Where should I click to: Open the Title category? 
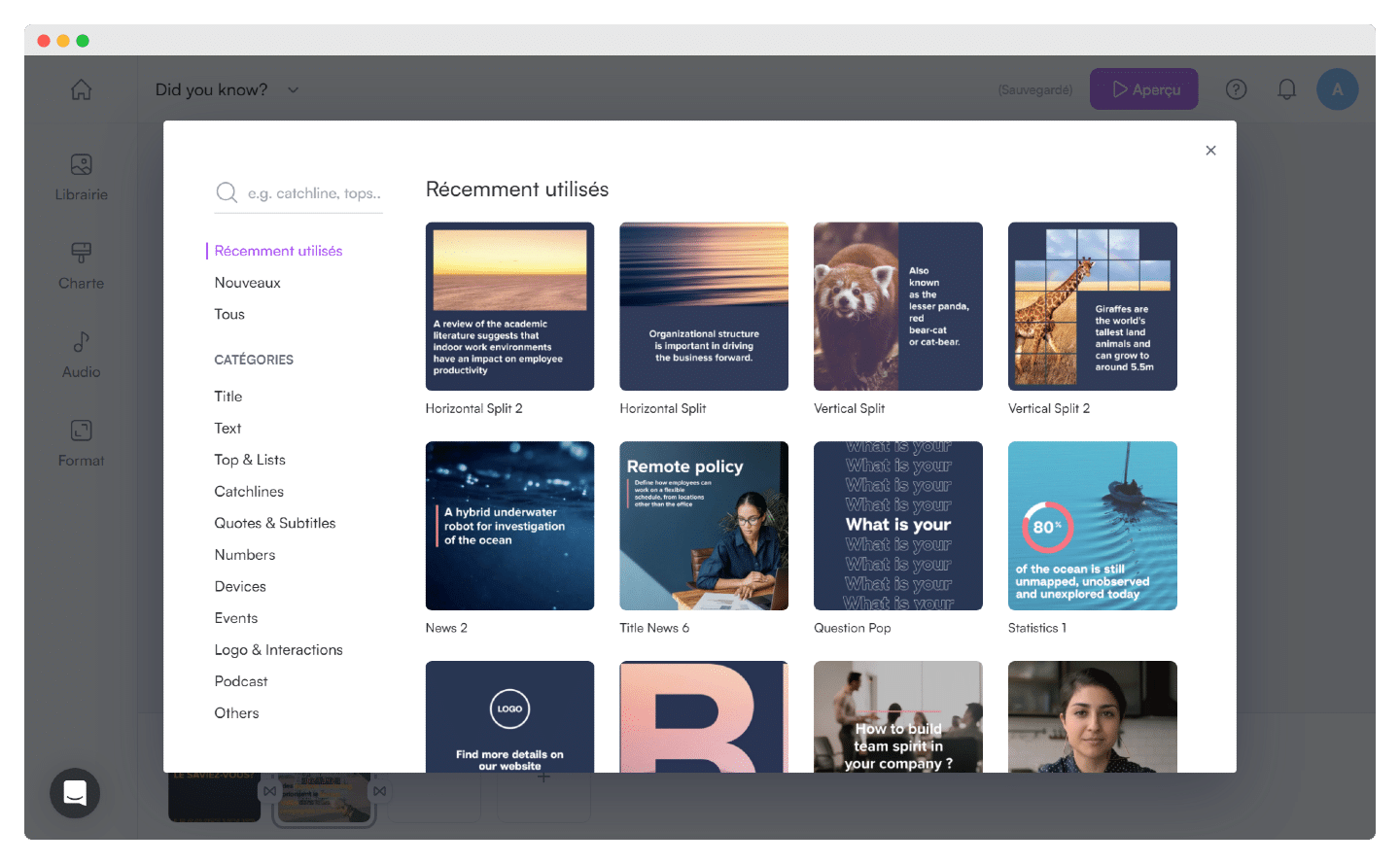pyautogui.click(x=228, y=397)
